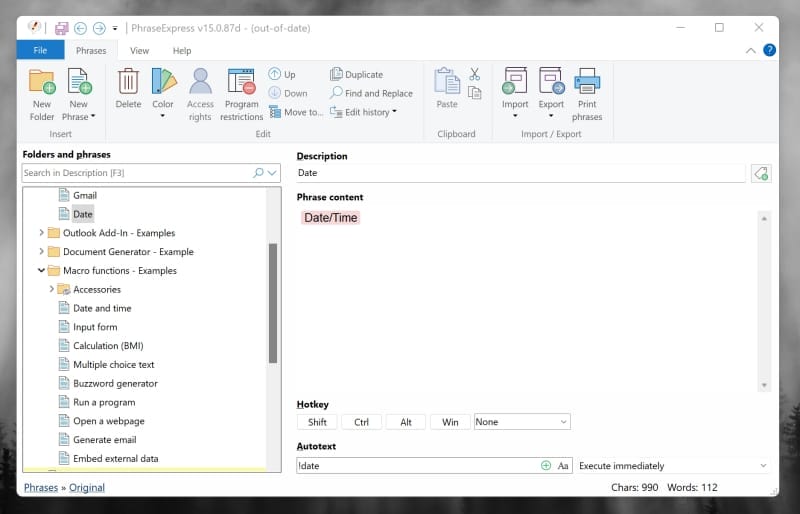
Task: Click the Cut scissors icon
Action: [x=474, y=74]
